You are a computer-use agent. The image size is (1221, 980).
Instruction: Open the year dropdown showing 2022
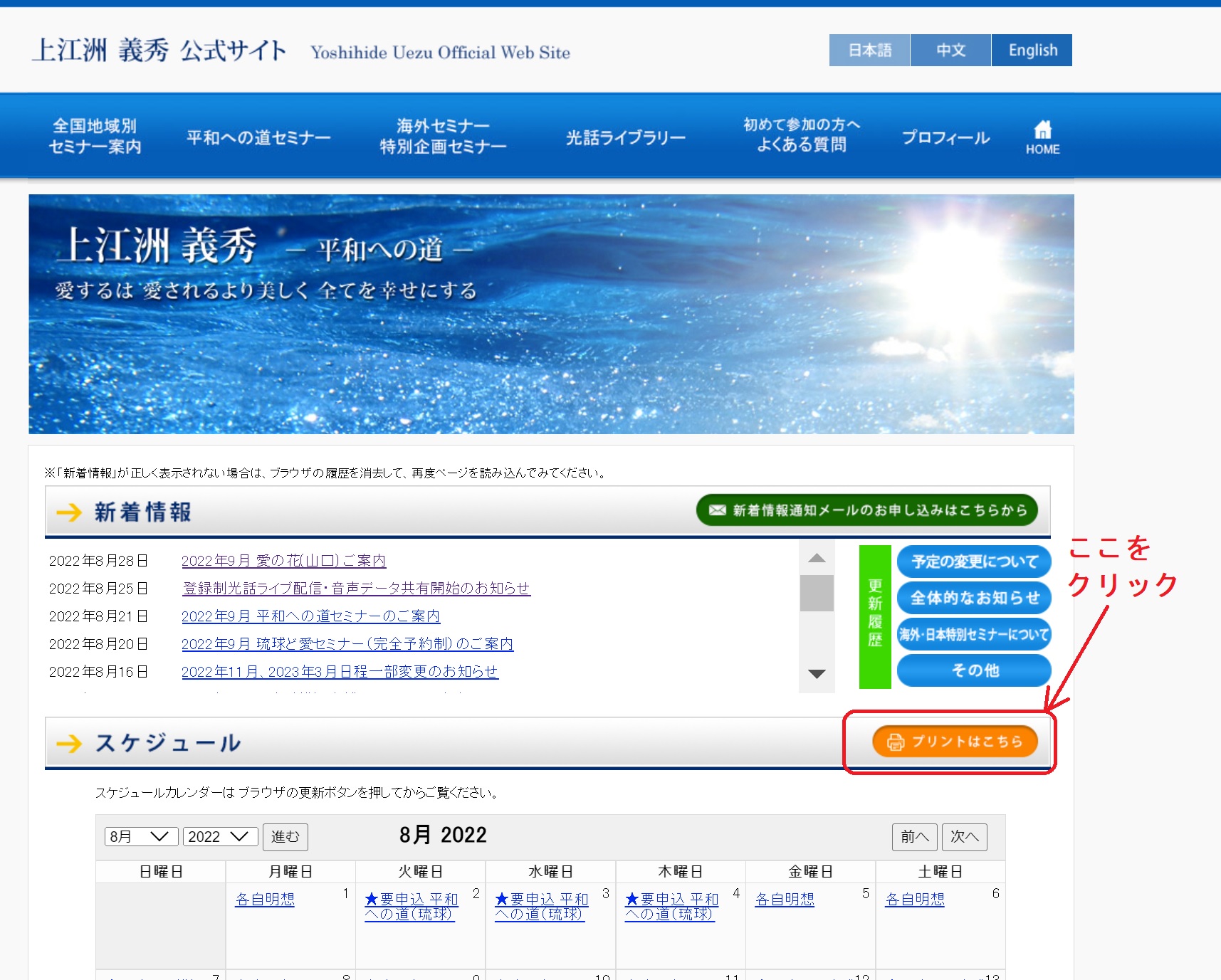(219, 836)
